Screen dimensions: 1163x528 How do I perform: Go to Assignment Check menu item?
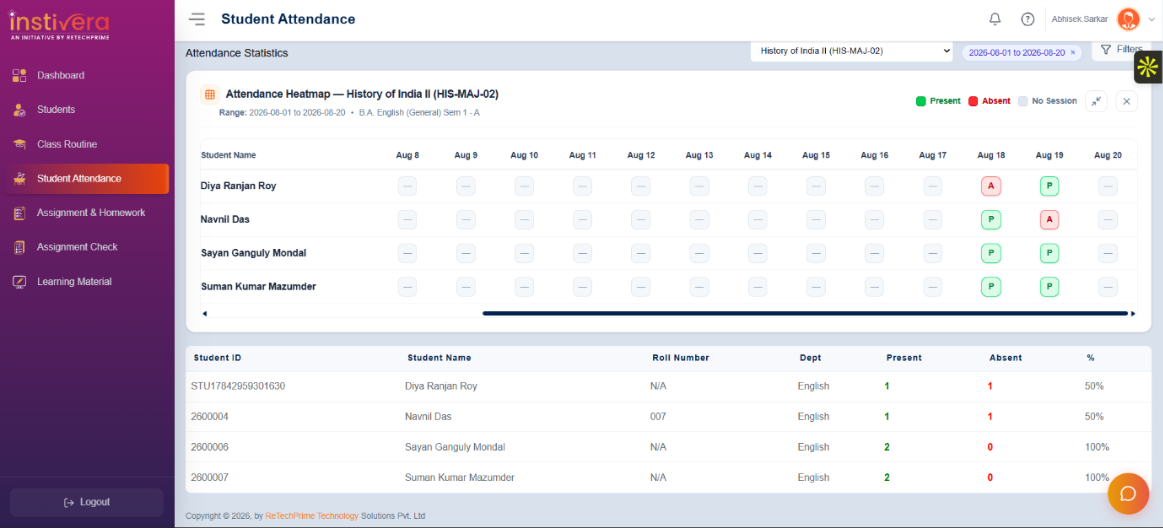pyautogui.click(x=77, y=248)
